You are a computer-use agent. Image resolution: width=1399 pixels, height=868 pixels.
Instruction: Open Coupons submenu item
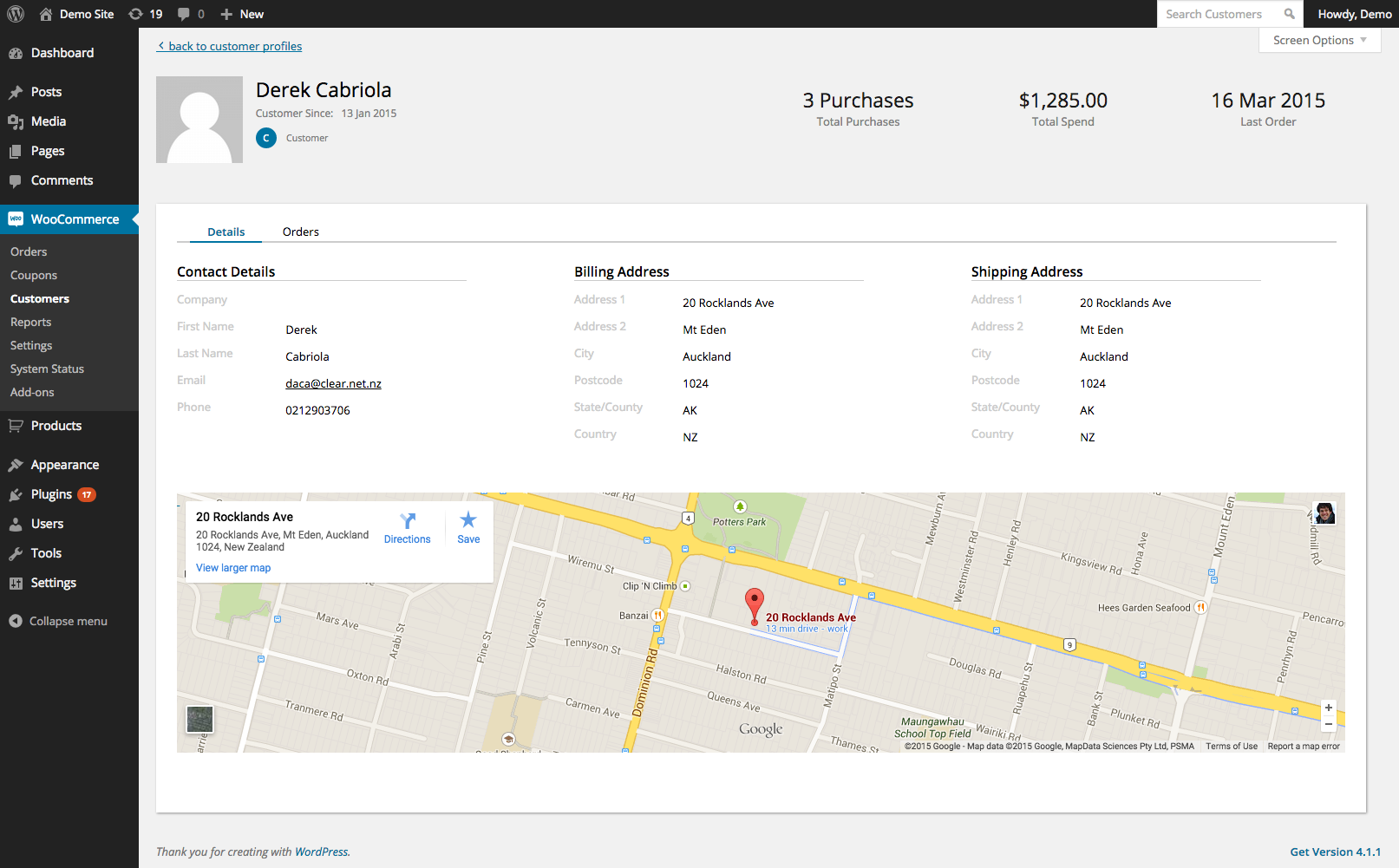34,275
